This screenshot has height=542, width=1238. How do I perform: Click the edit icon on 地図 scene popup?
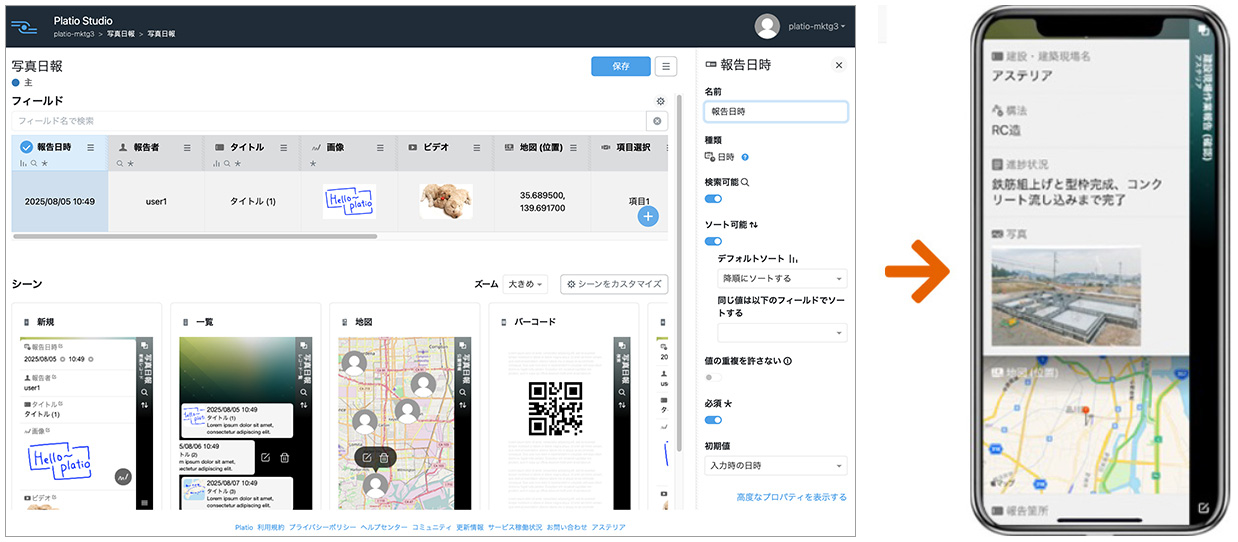click(367, 458)
